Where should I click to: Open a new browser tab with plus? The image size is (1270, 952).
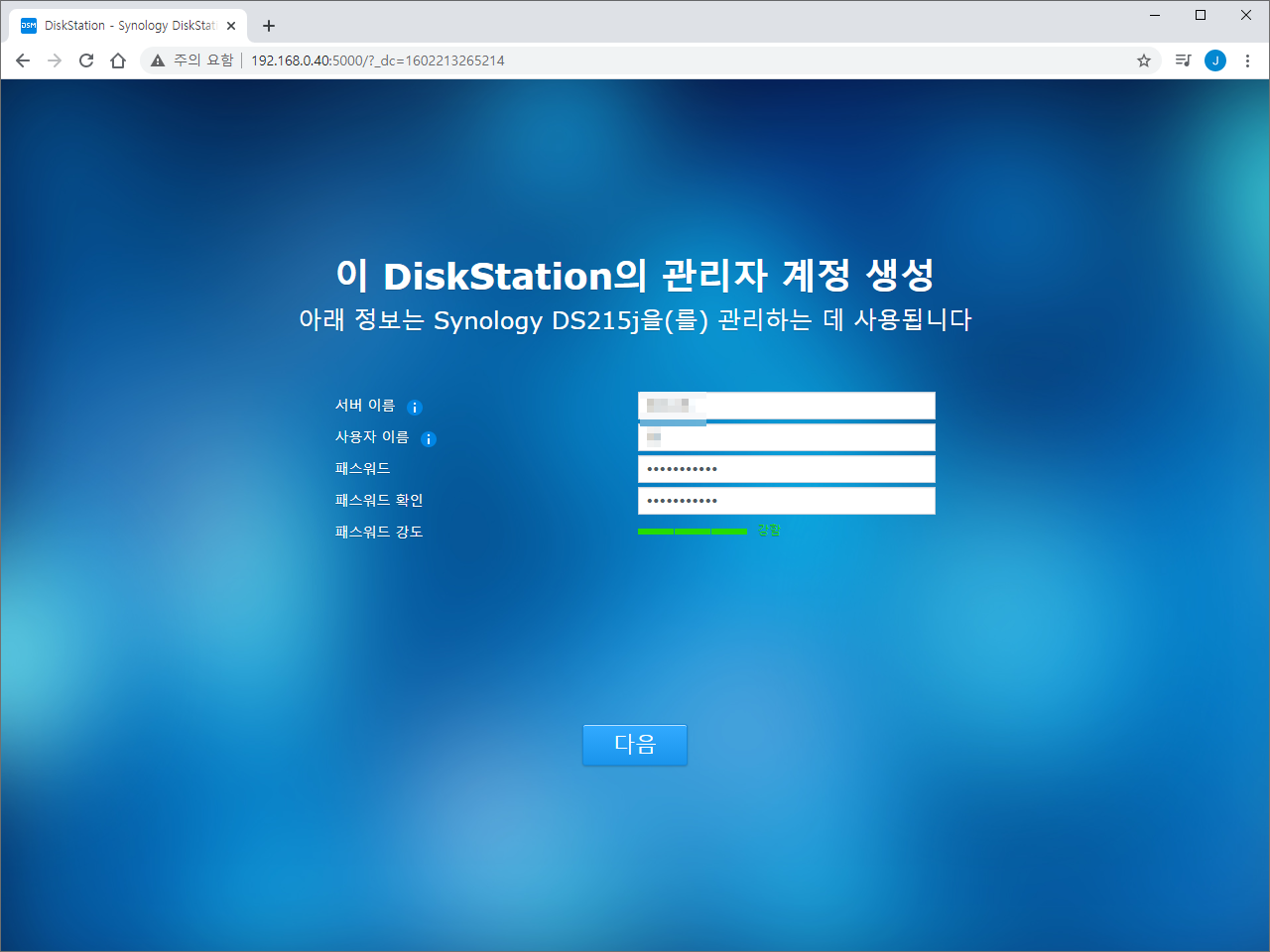click(x=269, y=26)
